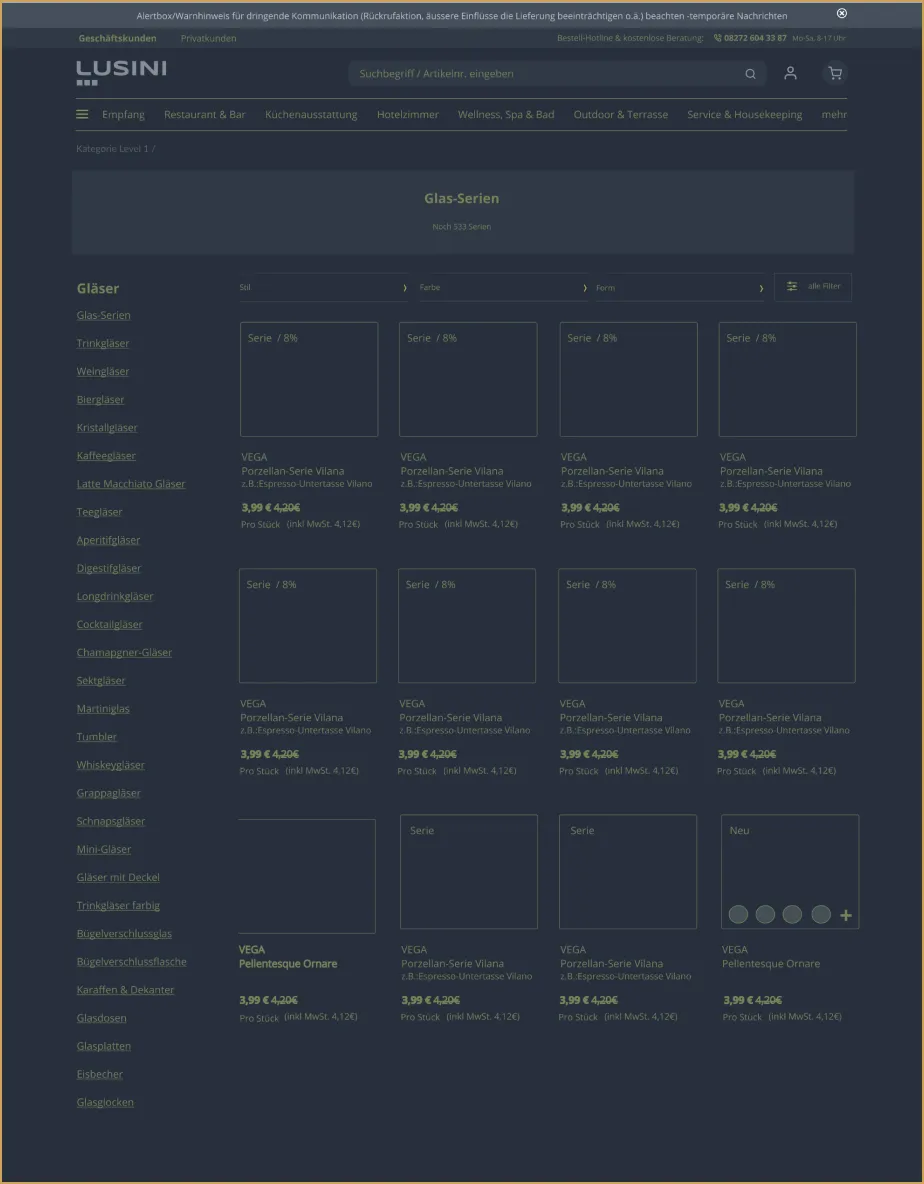Open the Mini-Gläser category
This screenshot has height=1184, width=924.
[x=103, y=849]
